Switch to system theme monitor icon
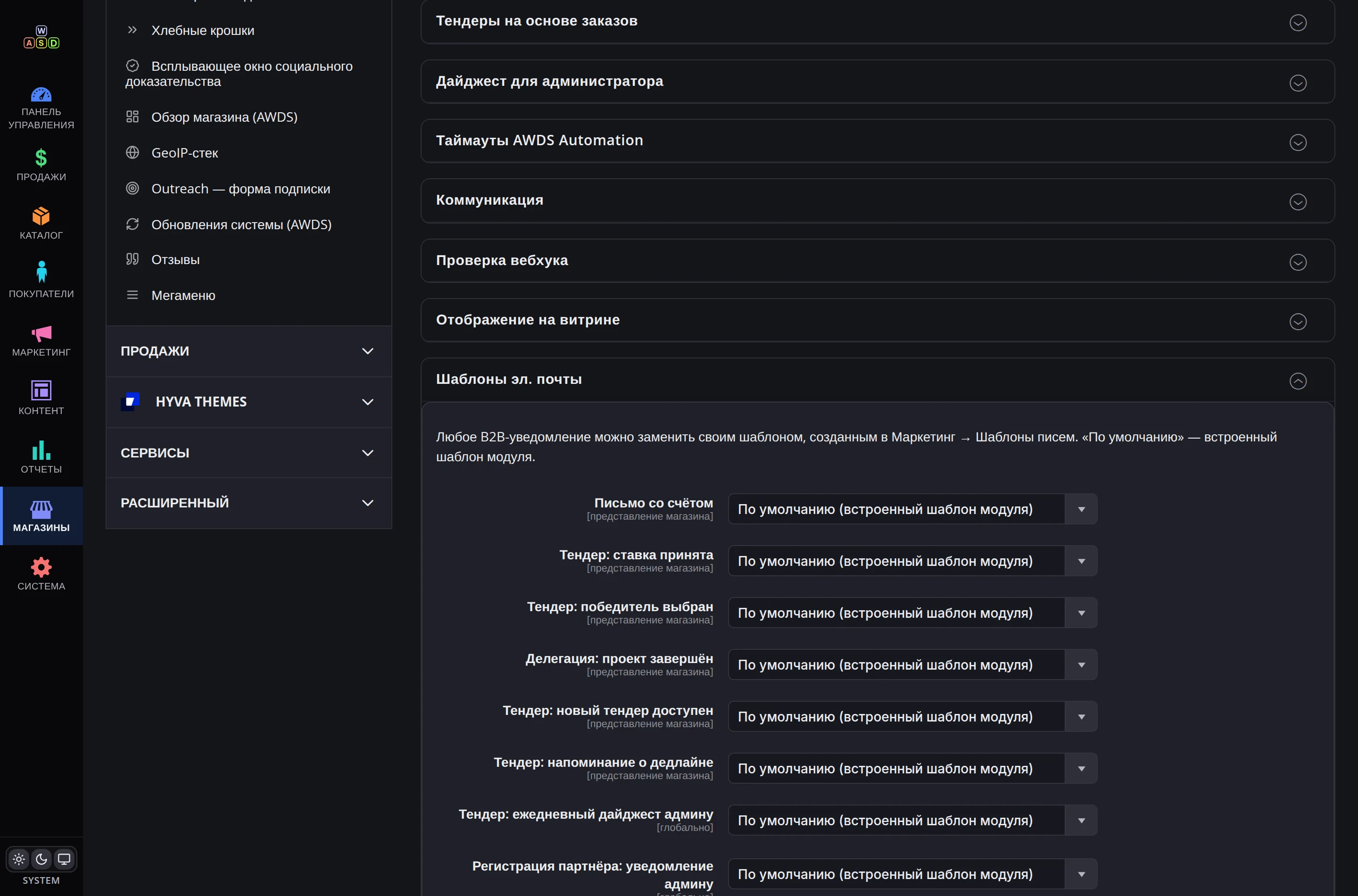The height and width of the screenshot is (896, 1358). point(64,859)
